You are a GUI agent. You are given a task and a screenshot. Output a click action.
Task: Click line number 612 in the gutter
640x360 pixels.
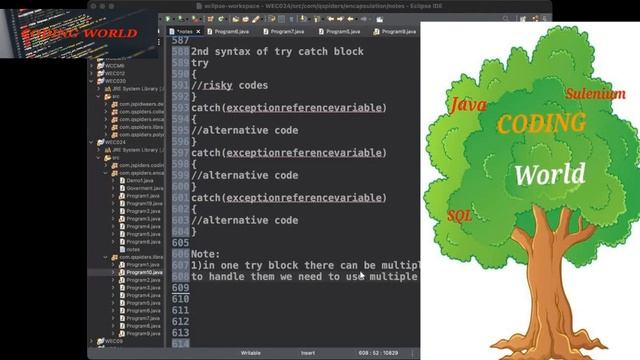pyautogui.click(x=180, y=322)
